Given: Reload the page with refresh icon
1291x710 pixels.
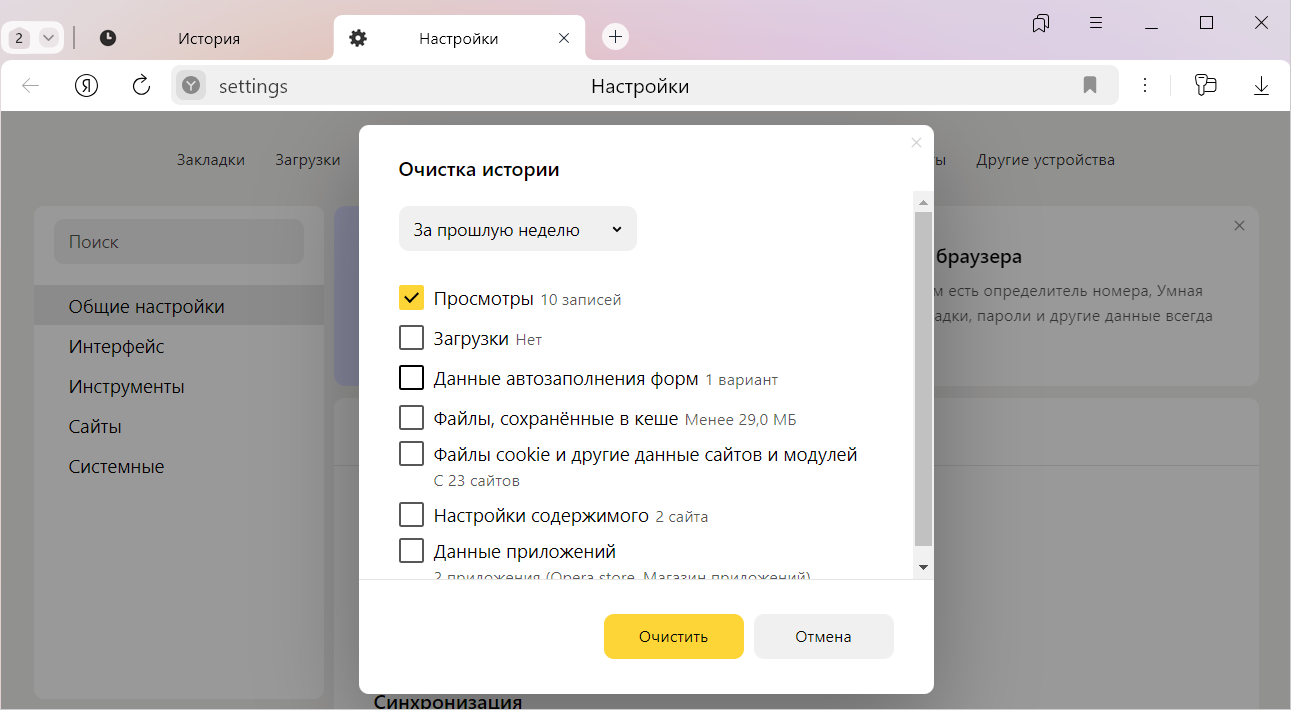Looking at the screenshot, I should [141, 86].
